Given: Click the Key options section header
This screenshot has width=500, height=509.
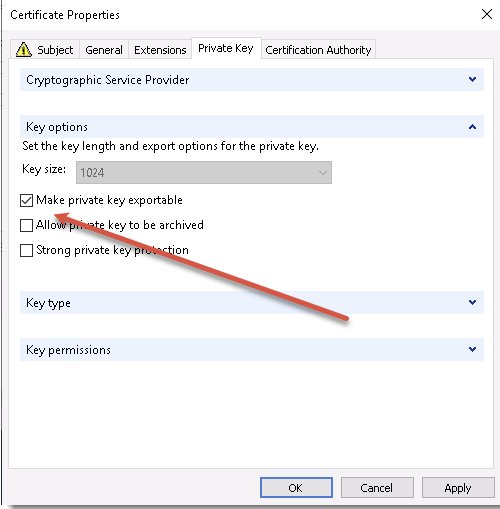Looking at the screenshot, I should pos(252,127).
